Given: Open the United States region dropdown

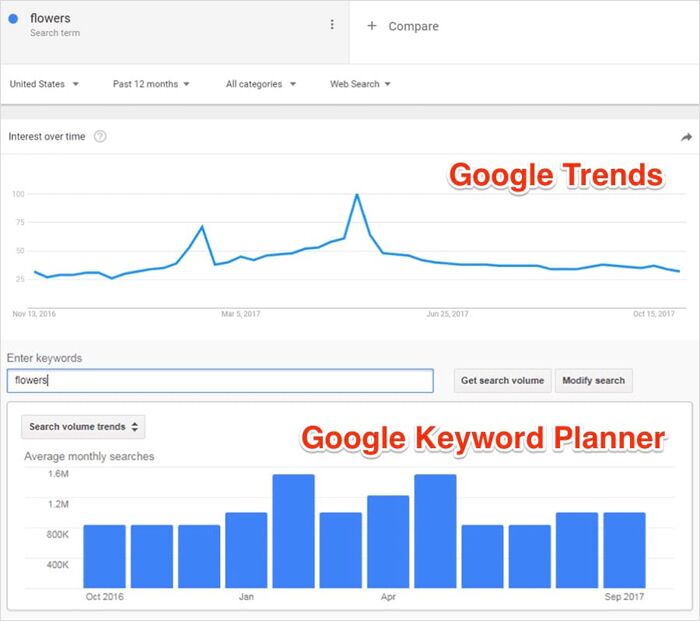Looking at the screenshot, I should (45, 84).
